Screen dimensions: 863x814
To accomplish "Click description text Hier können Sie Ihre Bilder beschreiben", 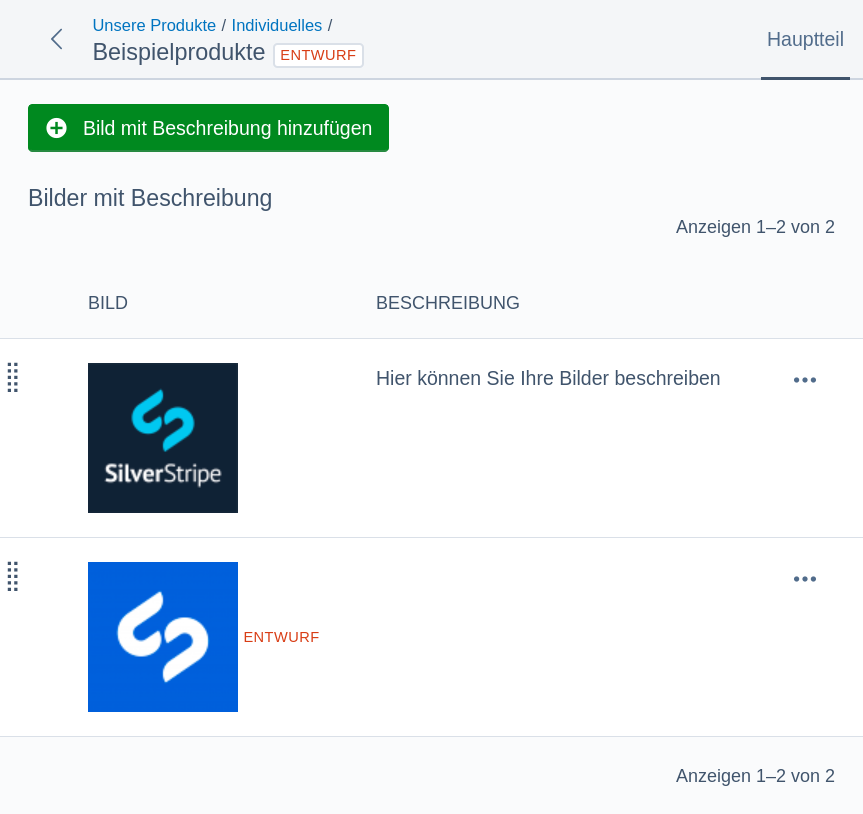I will tap(548, 379).
